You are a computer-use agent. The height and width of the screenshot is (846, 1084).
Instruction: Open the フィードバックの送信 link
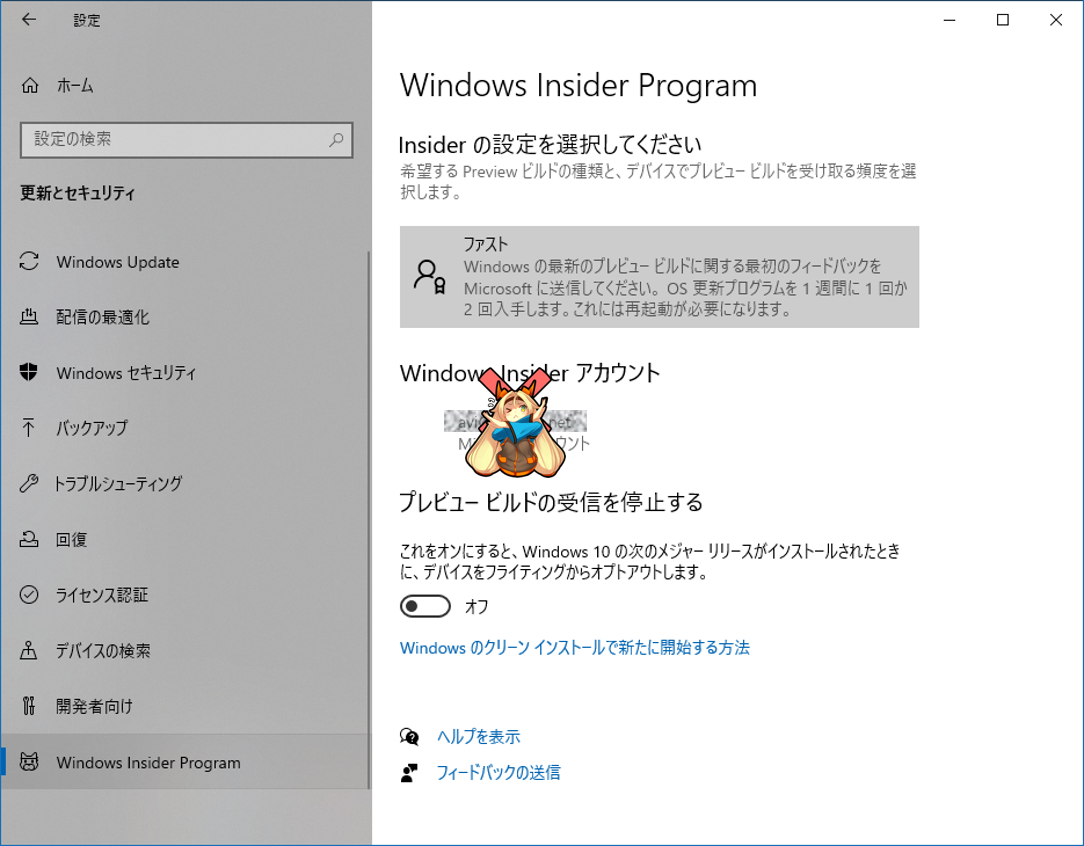(498, 773)
